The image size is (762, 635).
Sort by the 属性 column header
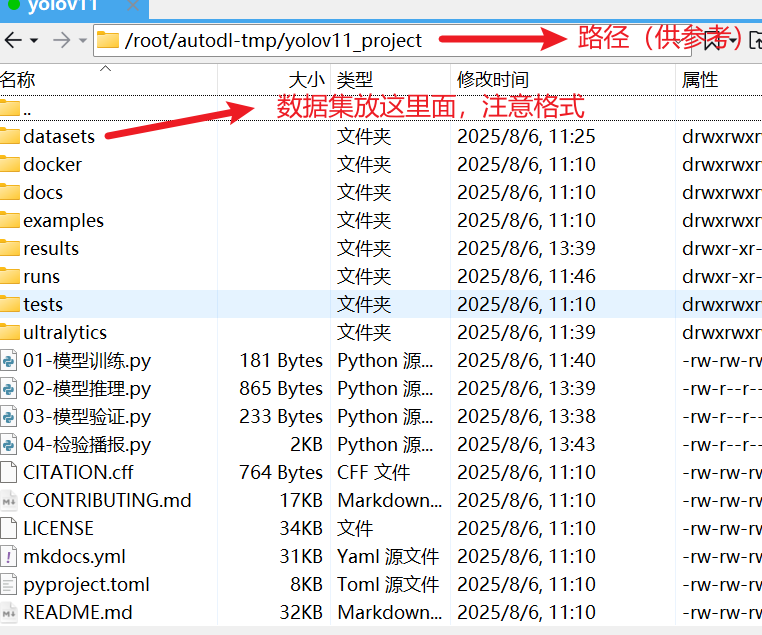point(700,80)
